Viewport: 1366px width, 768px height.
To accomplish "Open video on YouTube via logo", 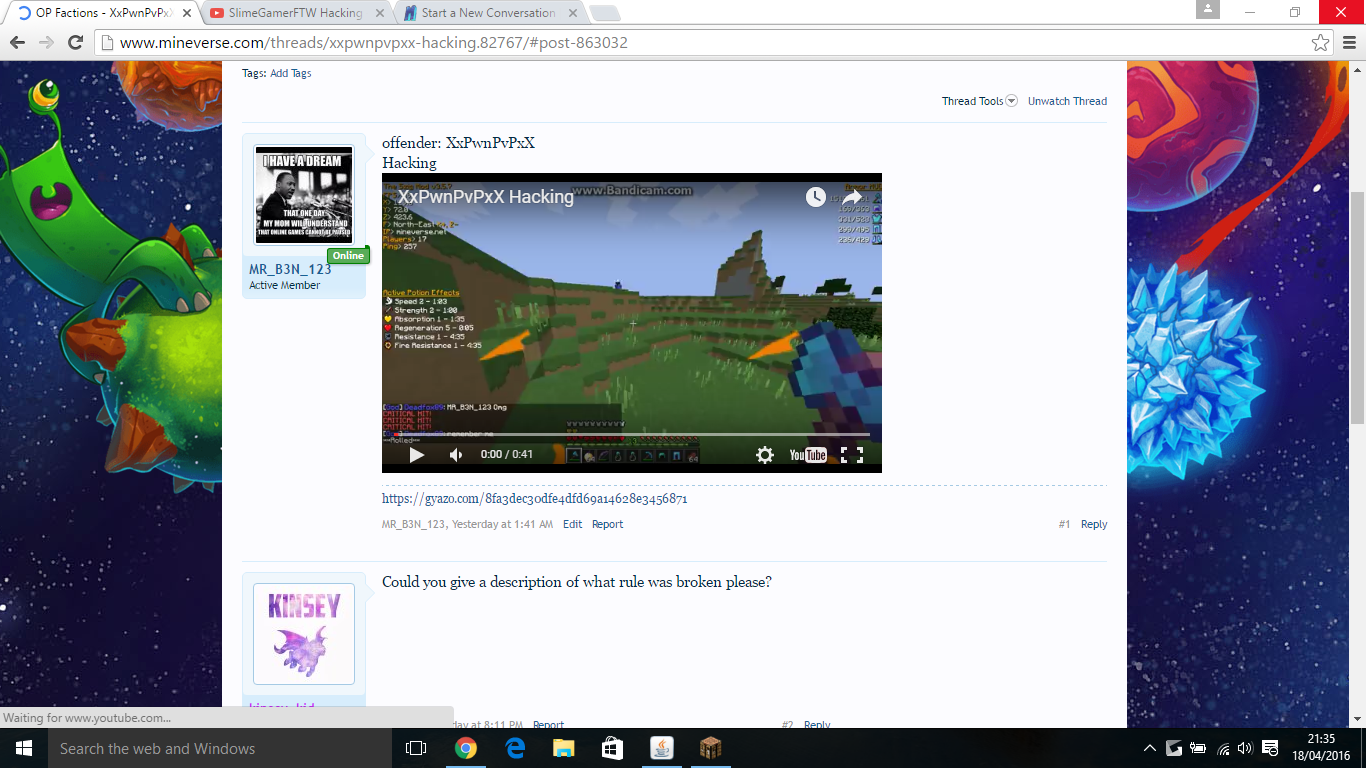I will 808,455.
